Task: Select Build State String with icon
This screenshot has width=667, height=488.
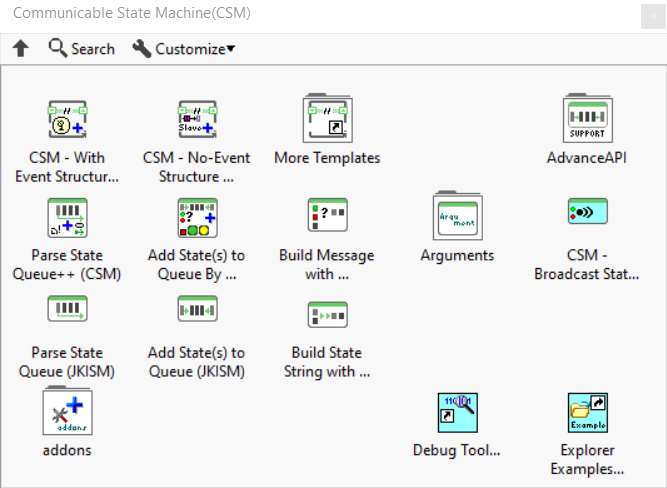Action: pyautogui.click(x=327, y=314)
